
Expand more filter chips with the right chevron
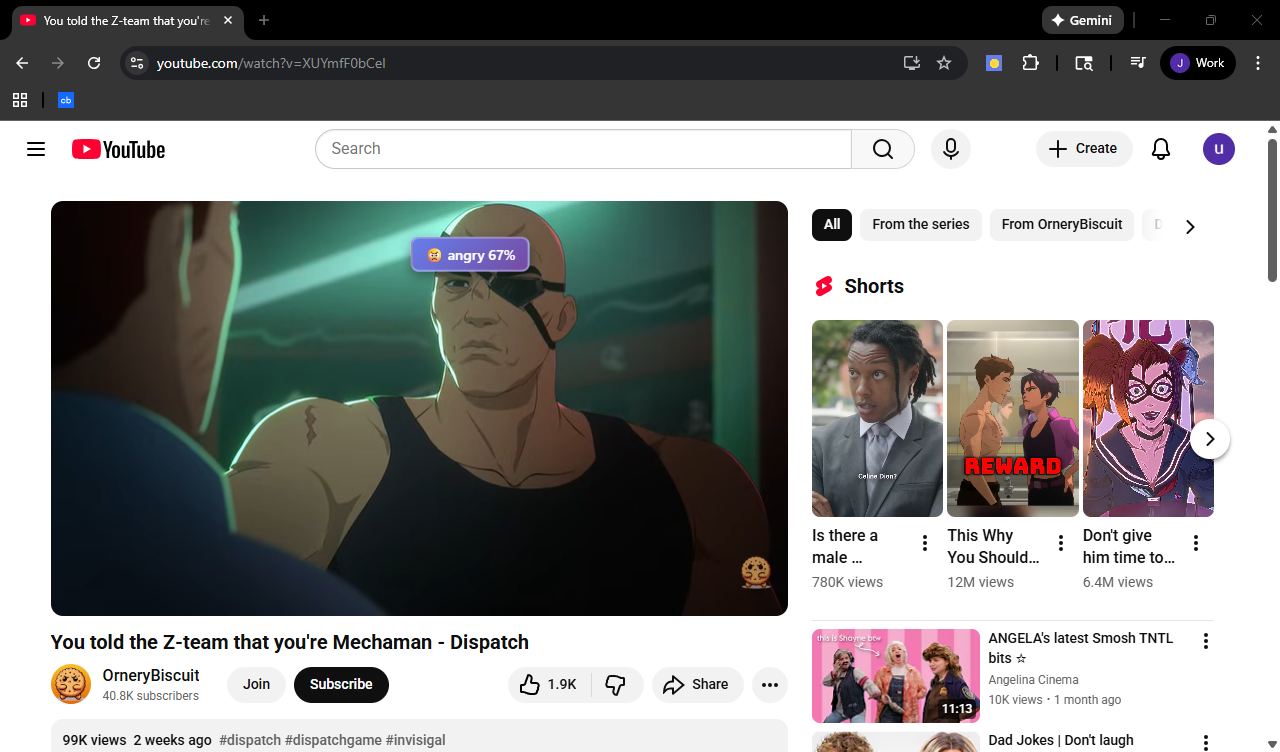1190,226
